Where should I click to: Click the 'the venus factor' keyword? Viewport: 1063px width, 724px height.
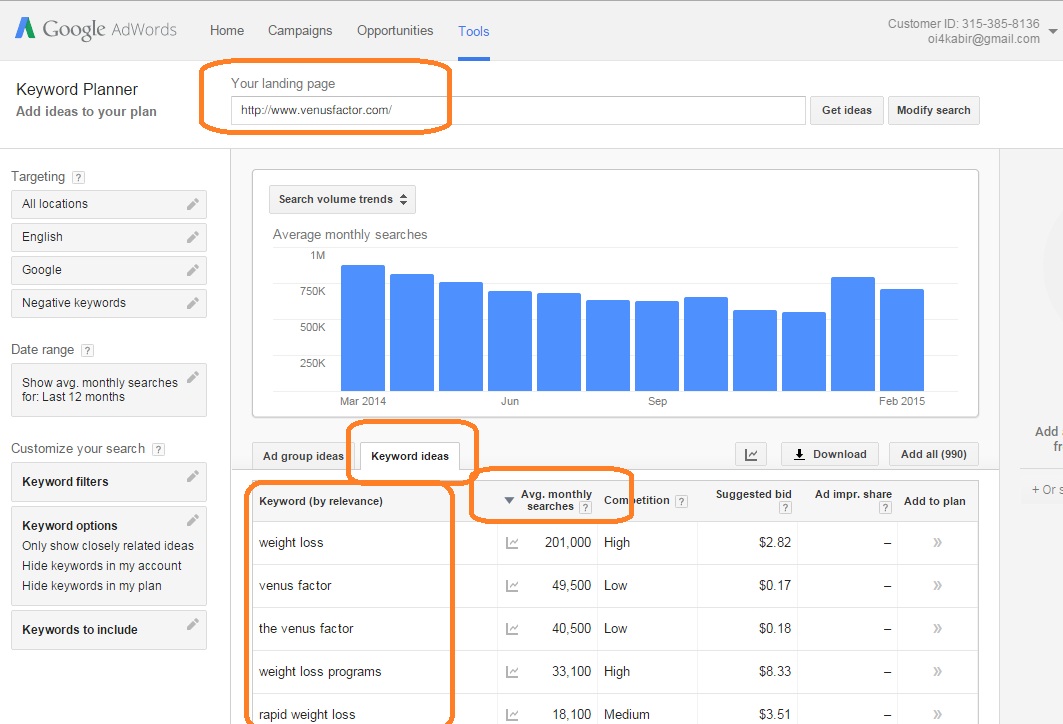tap(306, 628)
